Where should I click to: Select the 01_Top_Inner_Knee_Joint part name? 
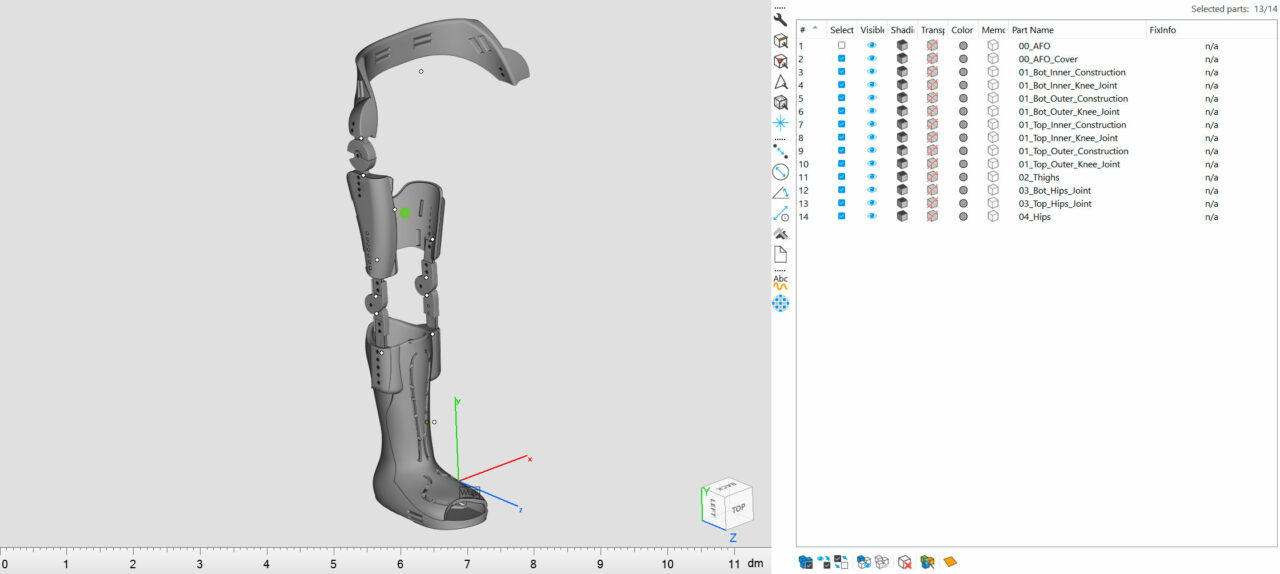(x=1068, y=138)
